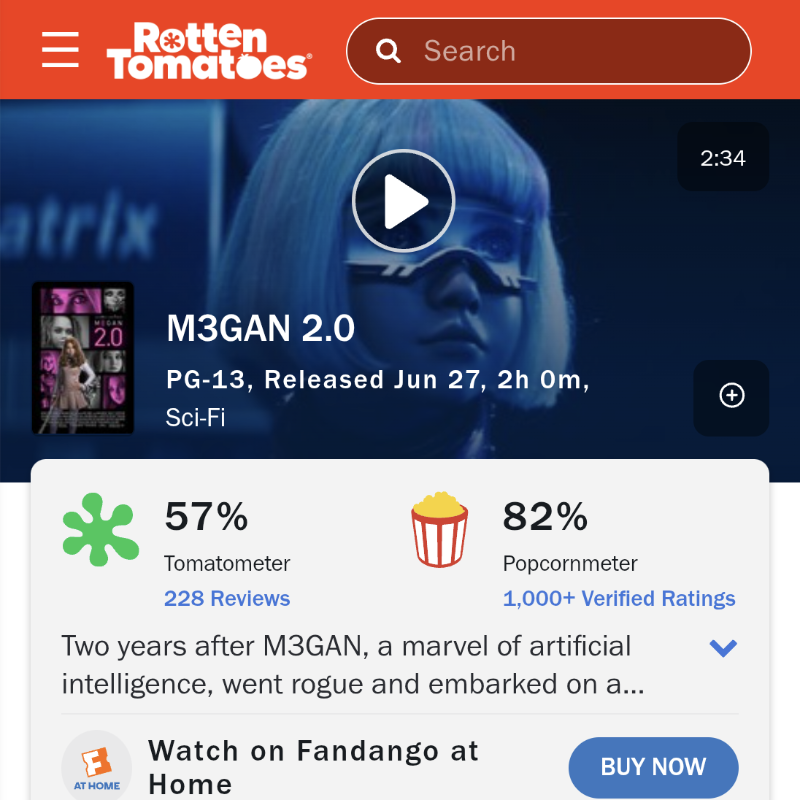Viewport: 800px width, 800px height.
Task: Open the M3GAN 2.0 poster thumbnail
Action: coord(83,358)
